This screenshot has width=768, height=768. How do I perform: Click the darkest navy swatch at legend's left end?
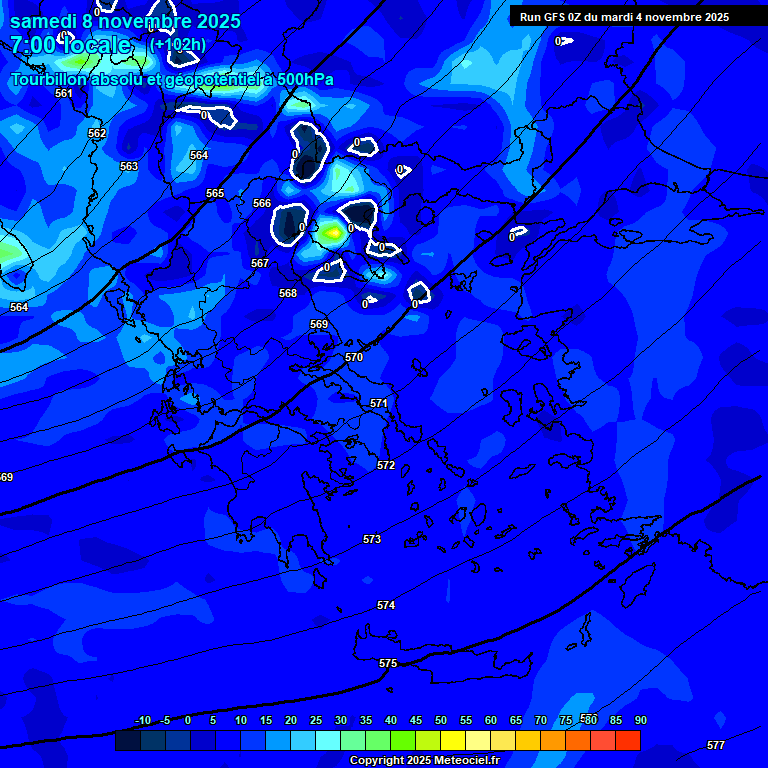click(x=127, y=741)
